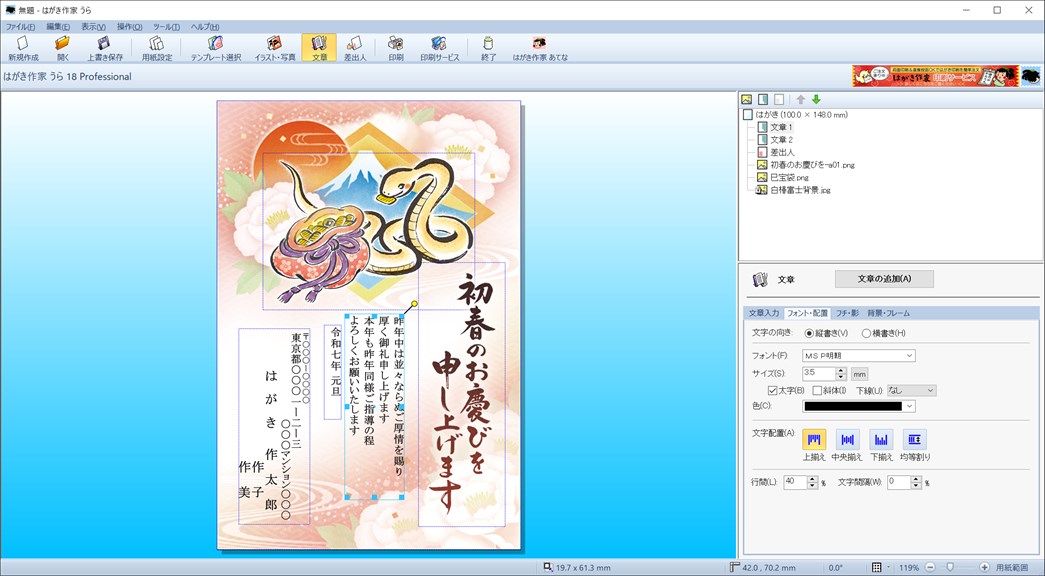The width and height of the screenshot is (1045, 576).
Task: Select 差出人 in the layer tree
Action: (781, 153)
